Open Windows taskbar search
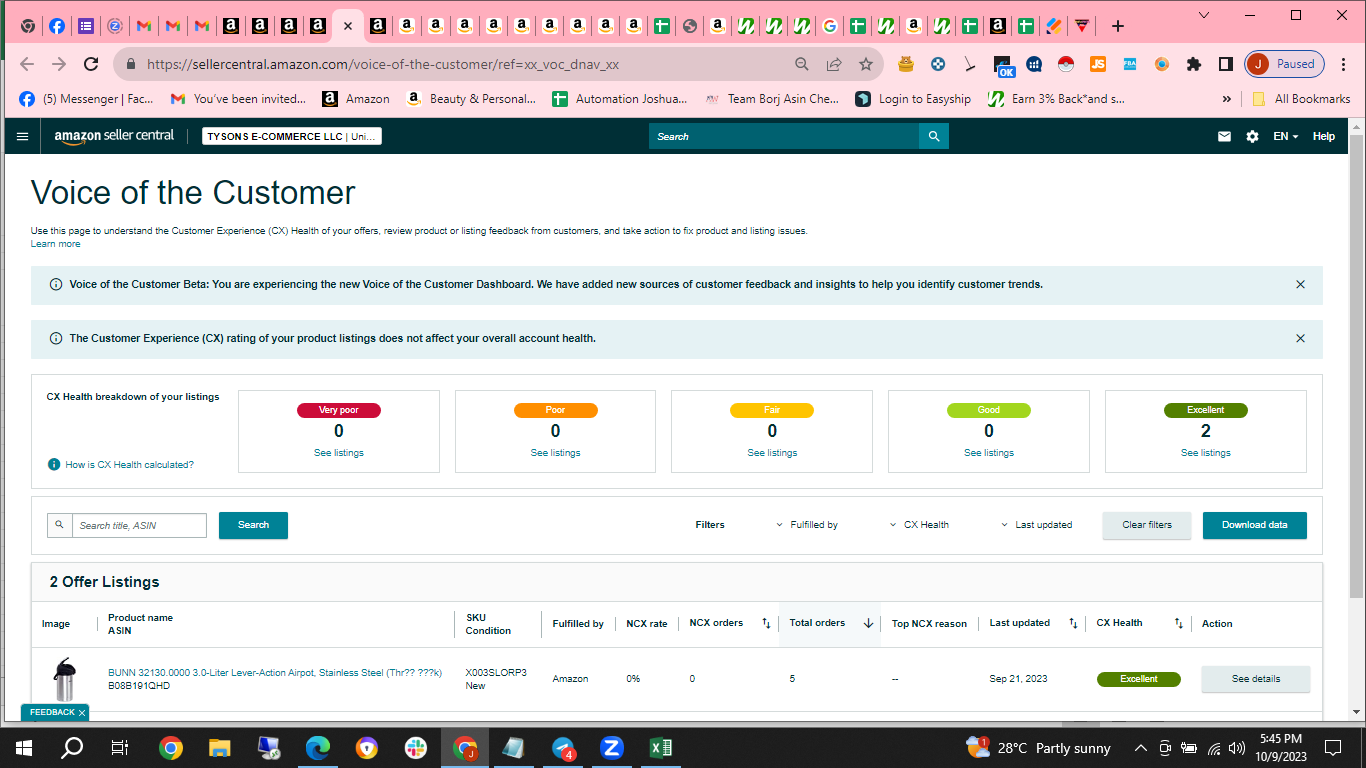Screen dimensions: 1366x768 tap(72, 748)
